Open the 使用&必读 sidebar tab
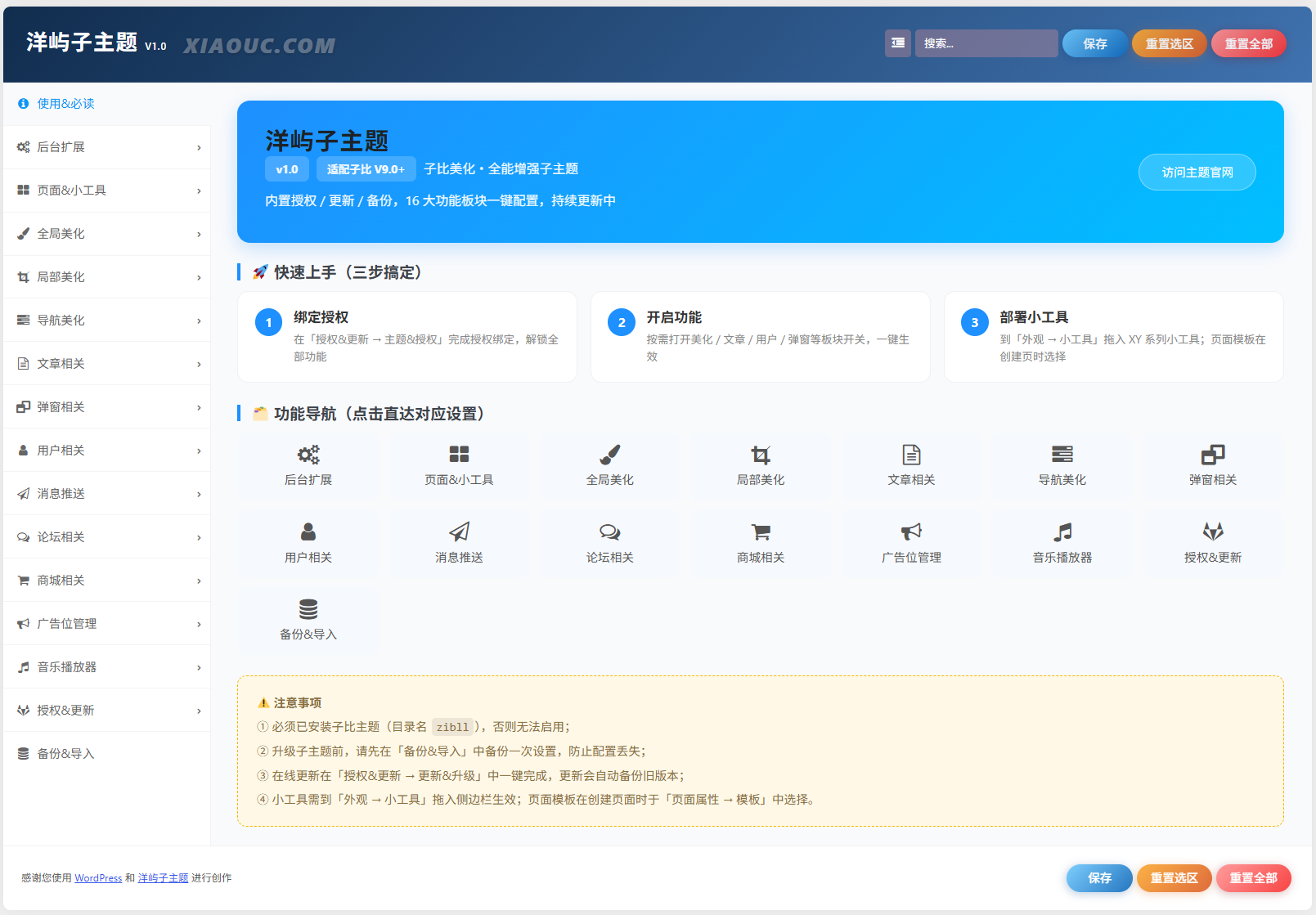Screen dimensions: 1316x915 (x=106, y=104)
